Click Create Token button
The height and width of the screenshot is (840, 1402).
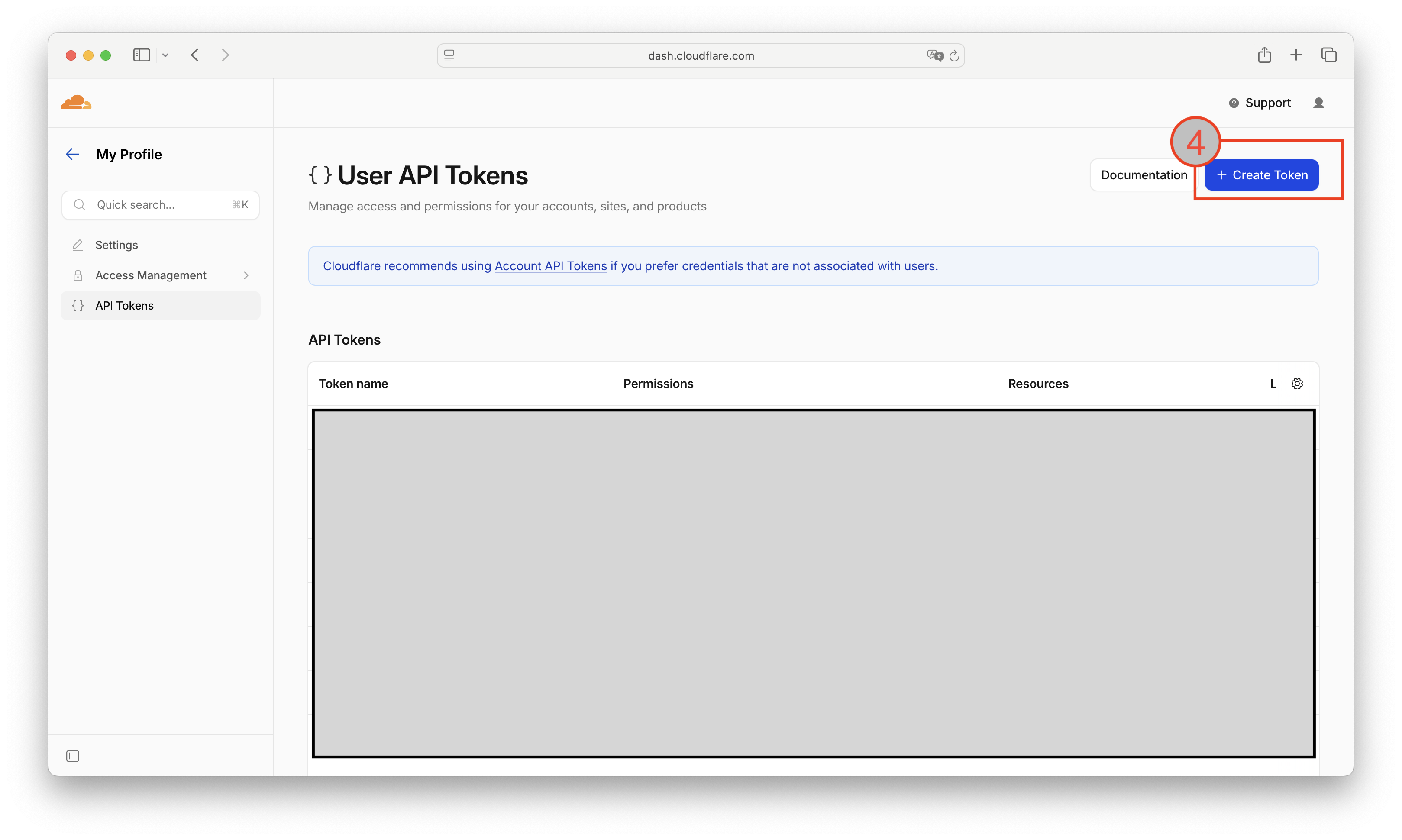point(1262,175)
